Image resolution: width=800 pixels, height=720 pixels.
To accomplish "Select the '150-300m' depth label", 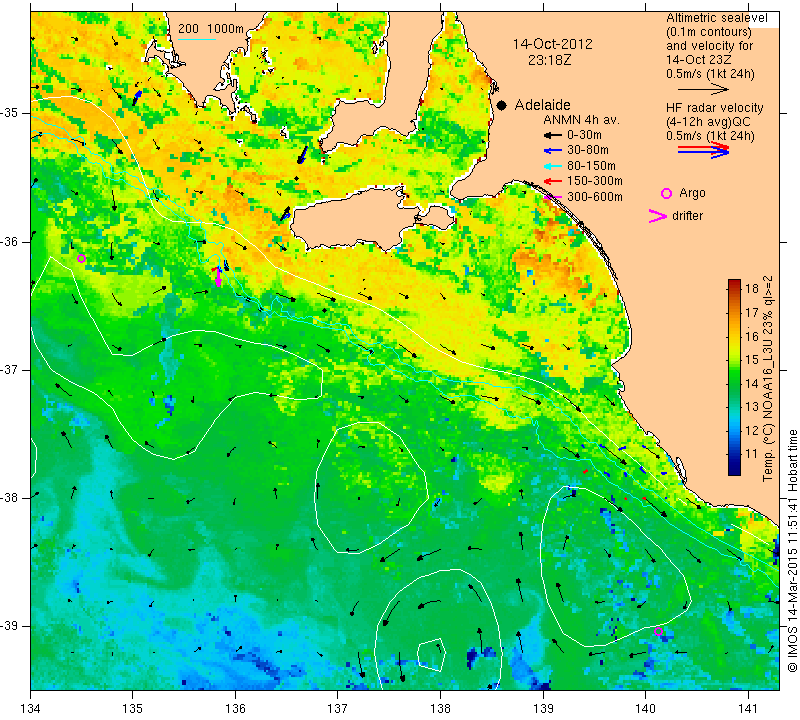I will tap(595, 181).
